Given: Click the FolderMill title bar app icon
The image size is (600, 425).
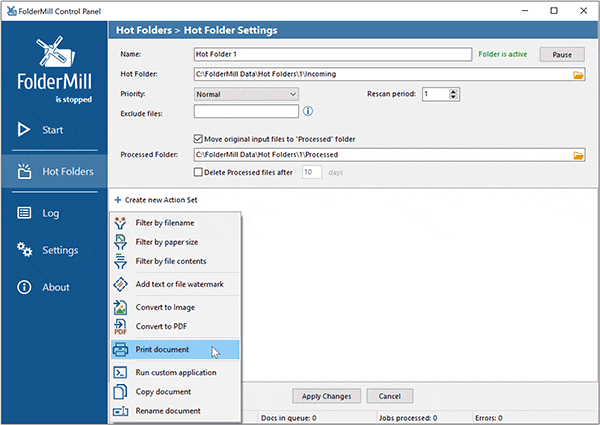Looking at the screenshot, I should click(x=11, y=11).
